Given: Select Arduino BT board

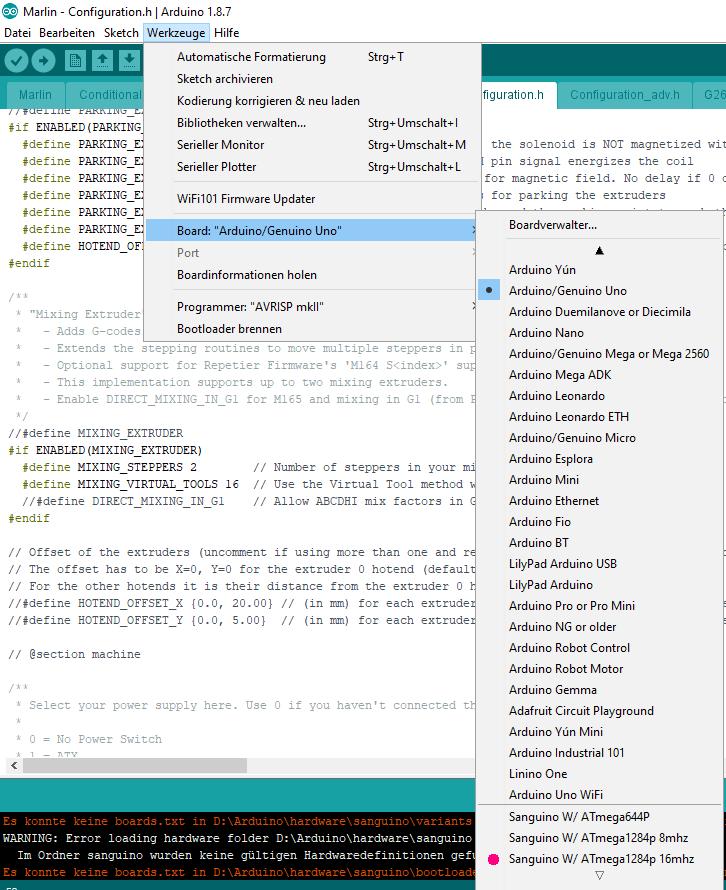Looking at the screenshot, I should pos(599,543).
